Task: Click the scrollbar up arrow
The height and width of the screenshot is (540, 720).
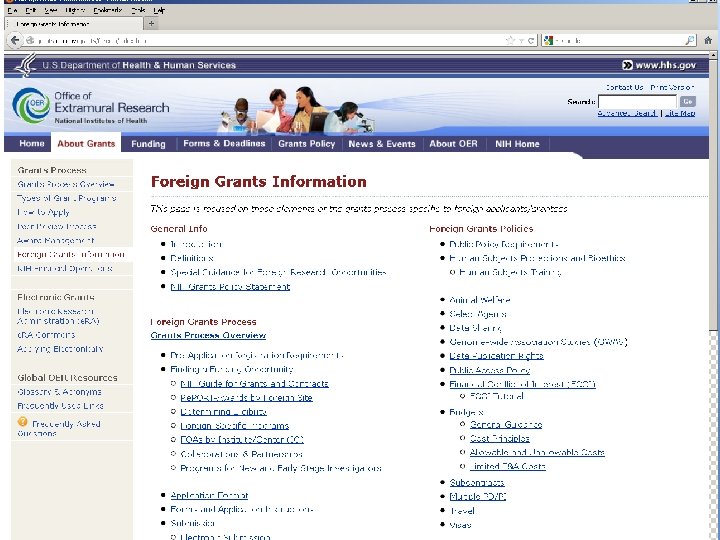Action: point(713,56)
